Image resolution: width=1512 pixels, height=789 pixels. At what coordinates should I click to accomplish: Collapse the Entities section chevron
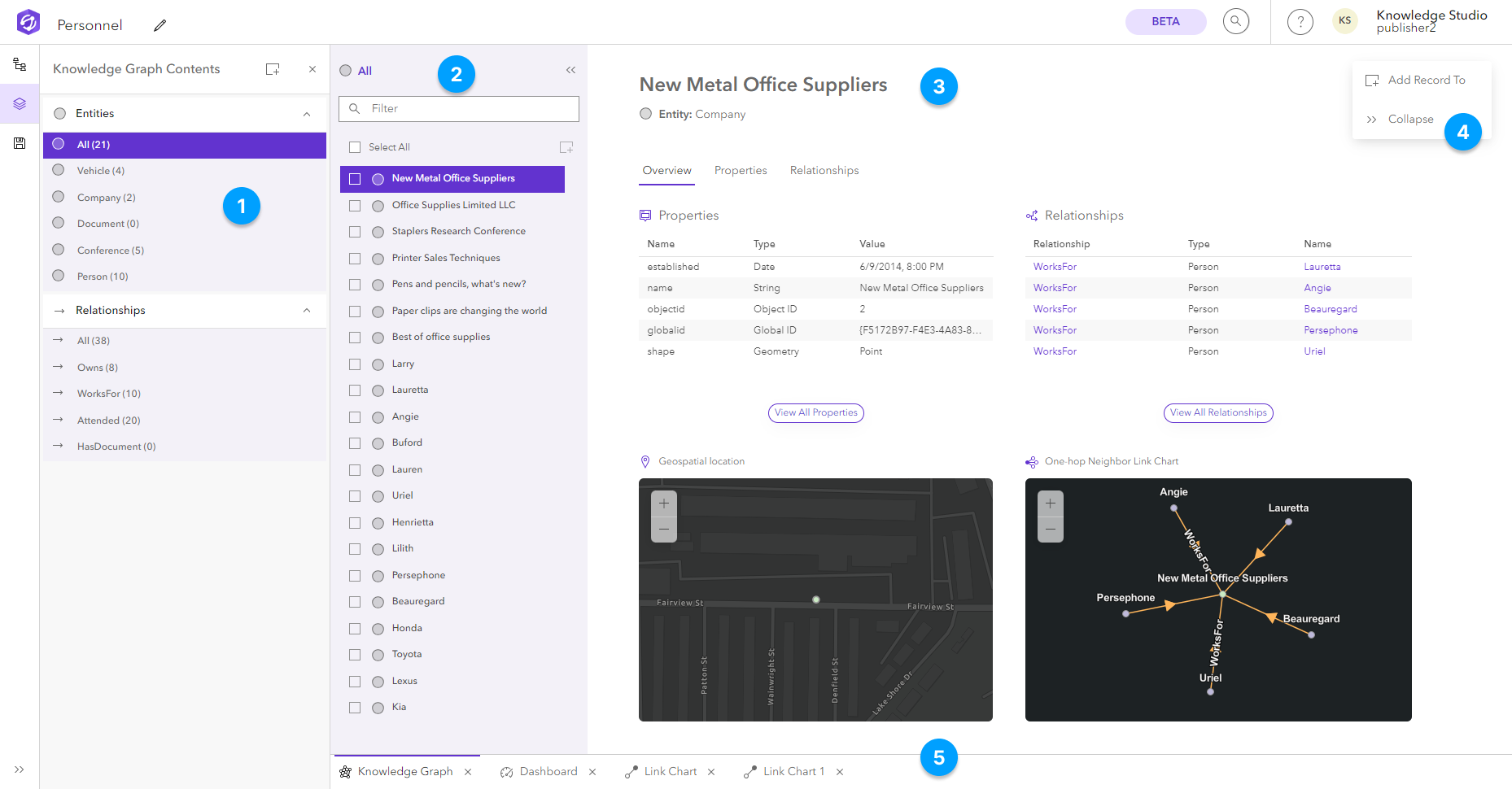pyautogui.click(x=307, y=114)
